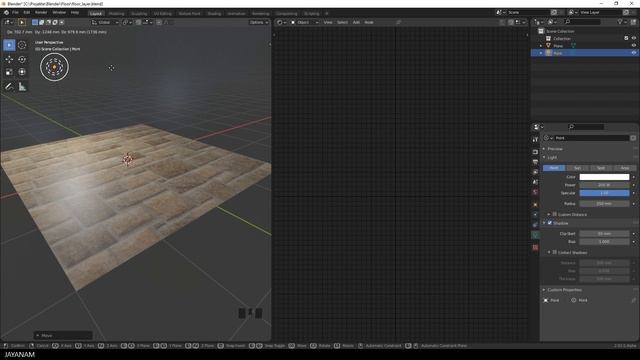The width and height of the screenshot is (640, 360).
Task: Select the Select Box tool
Action: pos(9,45)
